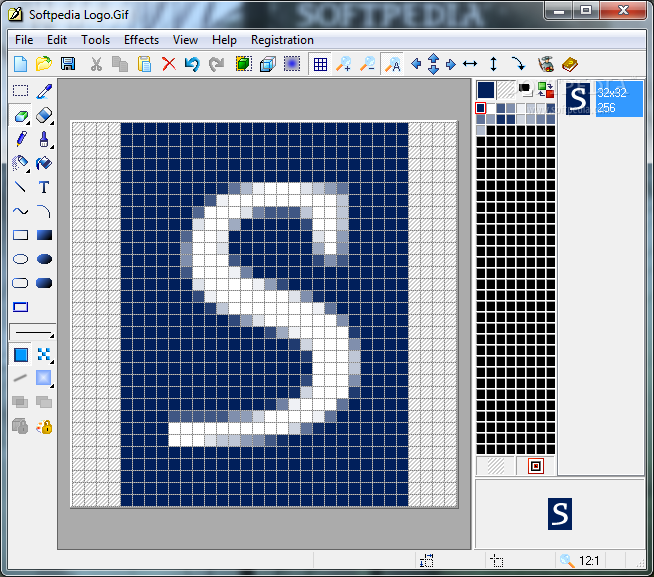Viewport: 654px width, 577px height.
Task: Click the hatched transparent background color box
Action: click(x=506, y=90)
